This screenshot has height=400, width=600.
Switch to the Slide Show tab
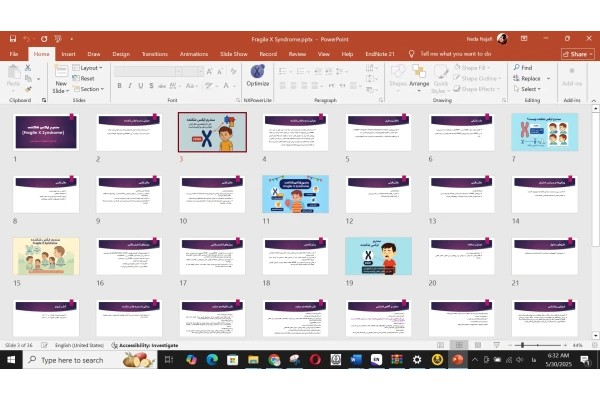point(234,54)
